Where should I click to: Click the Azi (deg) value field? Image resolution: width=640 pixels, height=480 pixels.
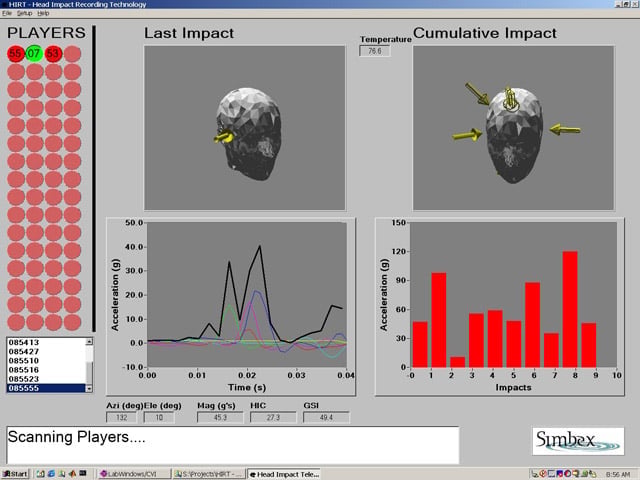coord(122,418)
